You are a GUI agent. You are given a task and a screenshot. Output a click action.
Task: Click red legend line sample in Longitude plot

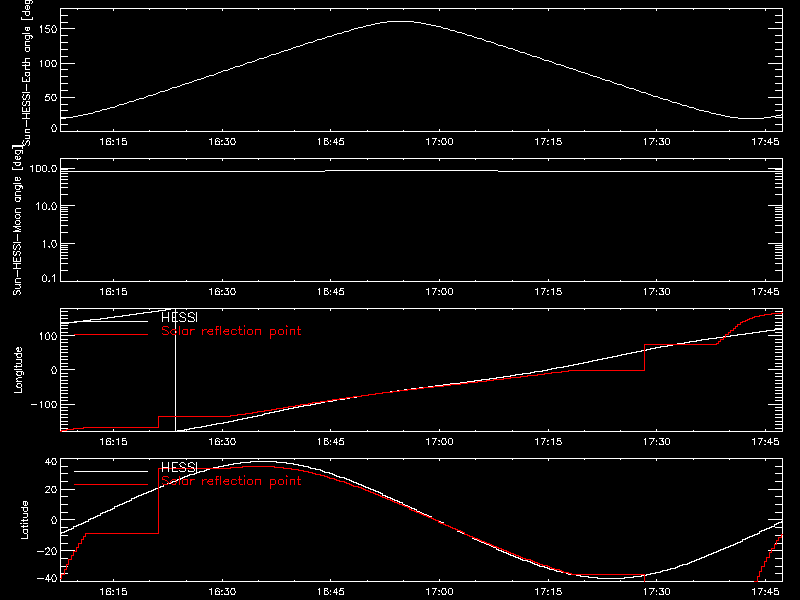click(111, 335)
